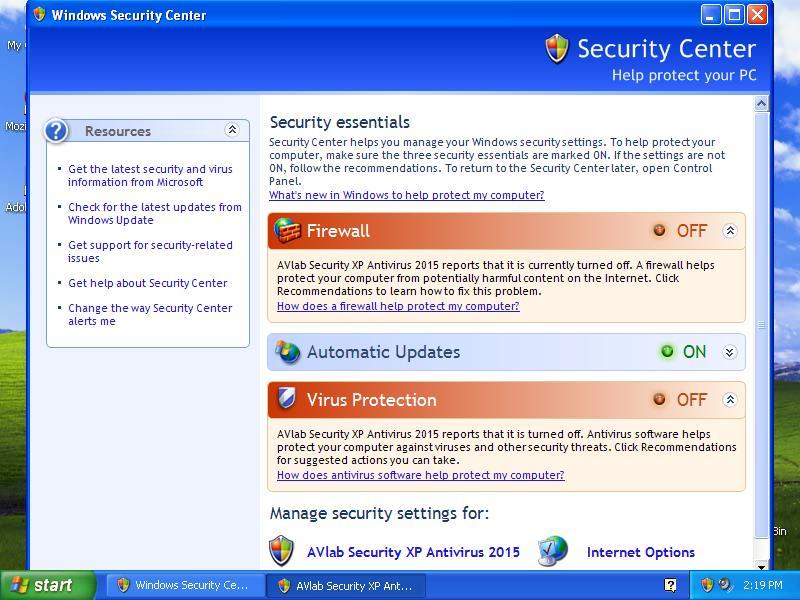The height and width of the screenshot is (600, 800).
Task: Click 'Change the way Security Center alerts me'
Action: tap(149, 314)
